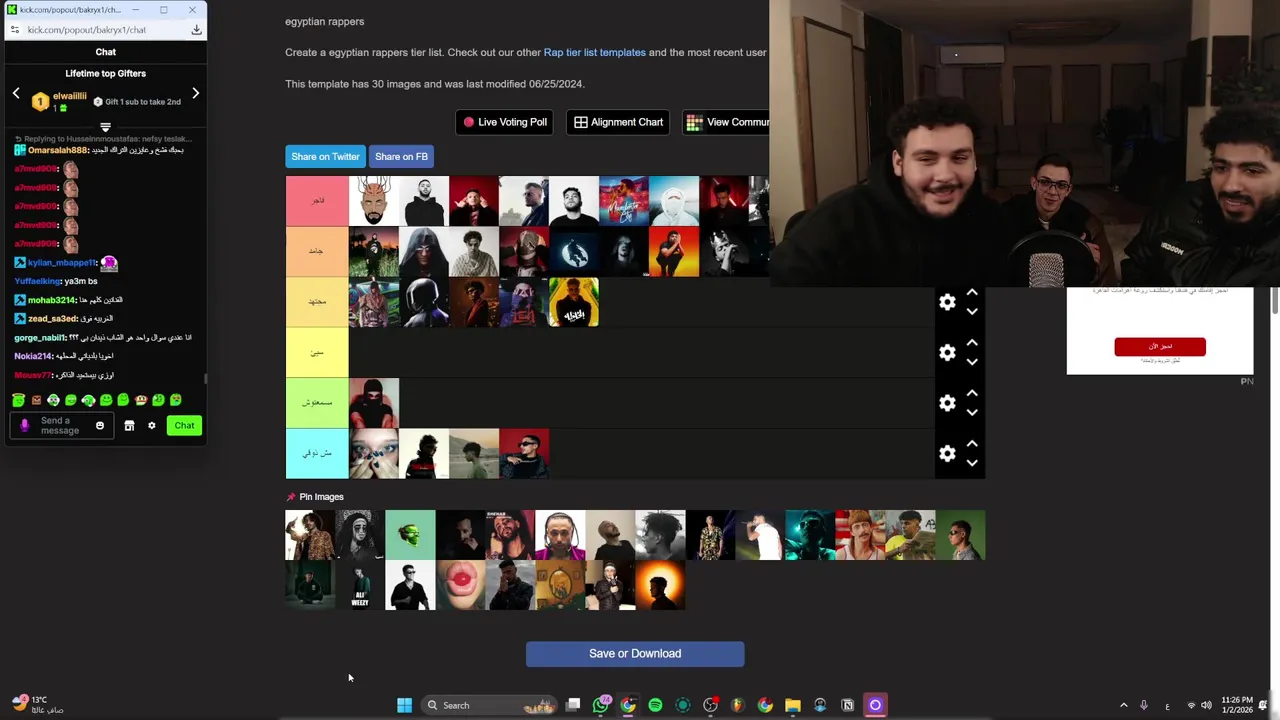This screenshot has width=1280, height=720.
Task: Move the مجتهد tier row up
Action: tap(972, 293)
